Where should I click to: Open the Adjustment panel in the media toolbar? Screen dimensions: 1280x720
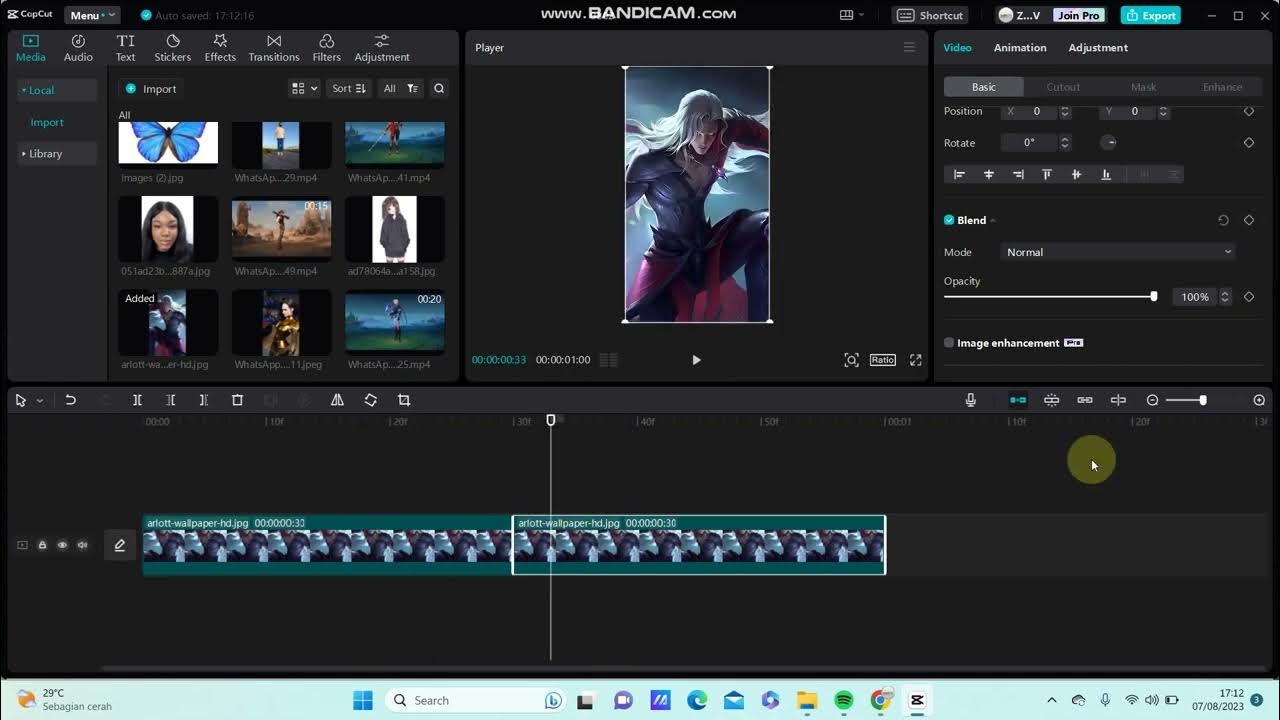382,48
